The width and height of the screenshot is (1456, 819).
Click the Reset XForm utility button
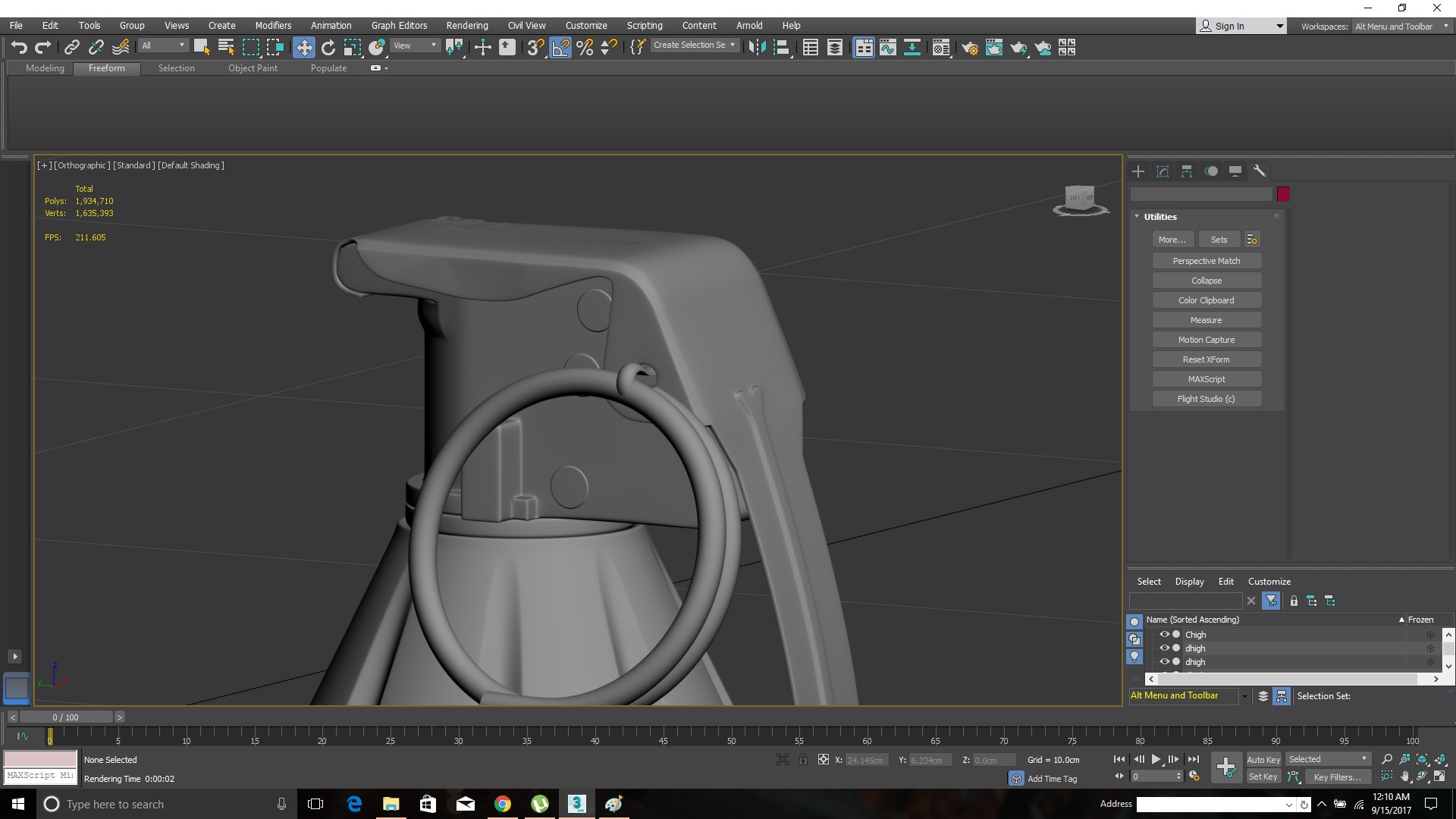pos(1206,359)
